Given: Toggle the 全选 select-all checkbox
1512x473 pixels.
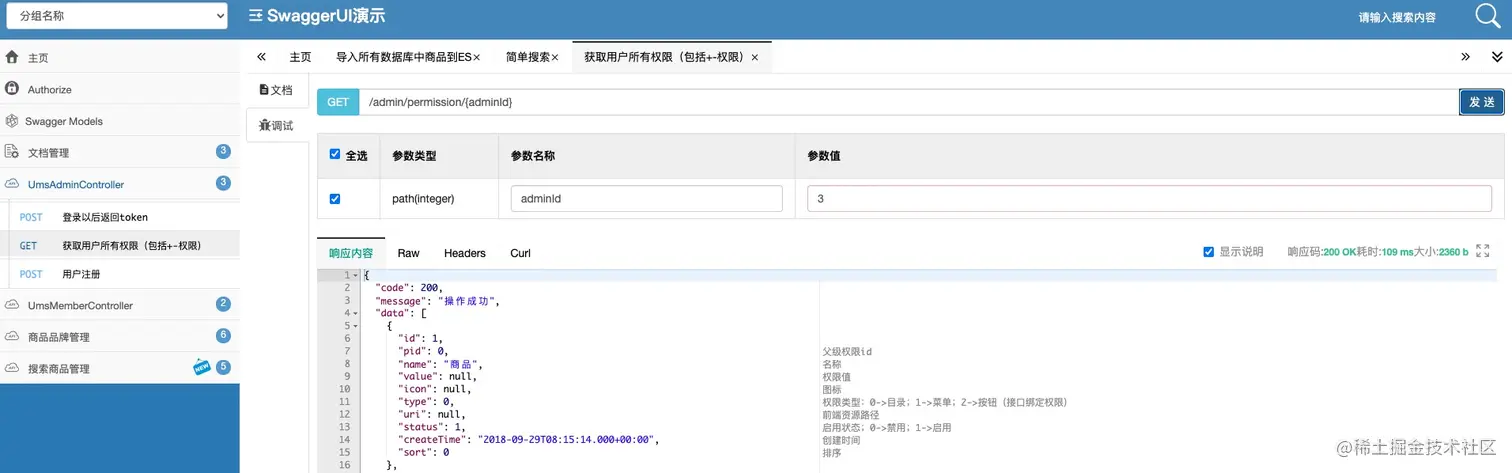Looking at the screenshot, I should [335, 155].
